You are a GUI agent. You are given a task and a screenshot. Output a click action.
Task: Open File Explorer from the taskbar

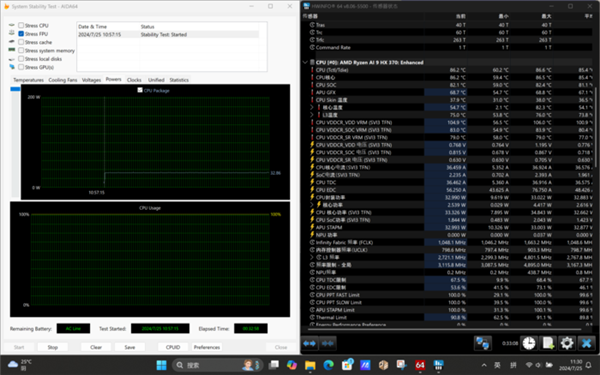coord(310,365)
